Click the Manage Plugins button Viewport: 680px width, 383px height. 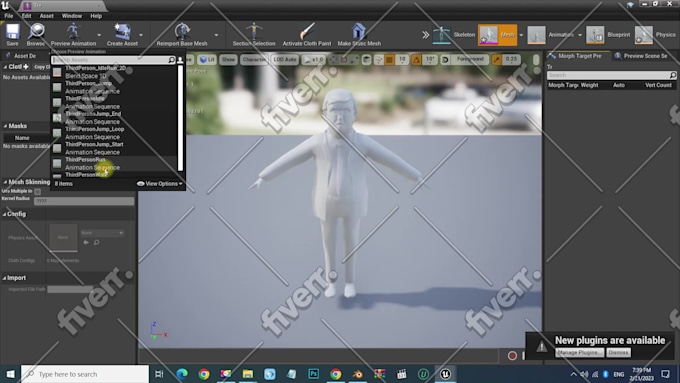click(x=579, y=353)
